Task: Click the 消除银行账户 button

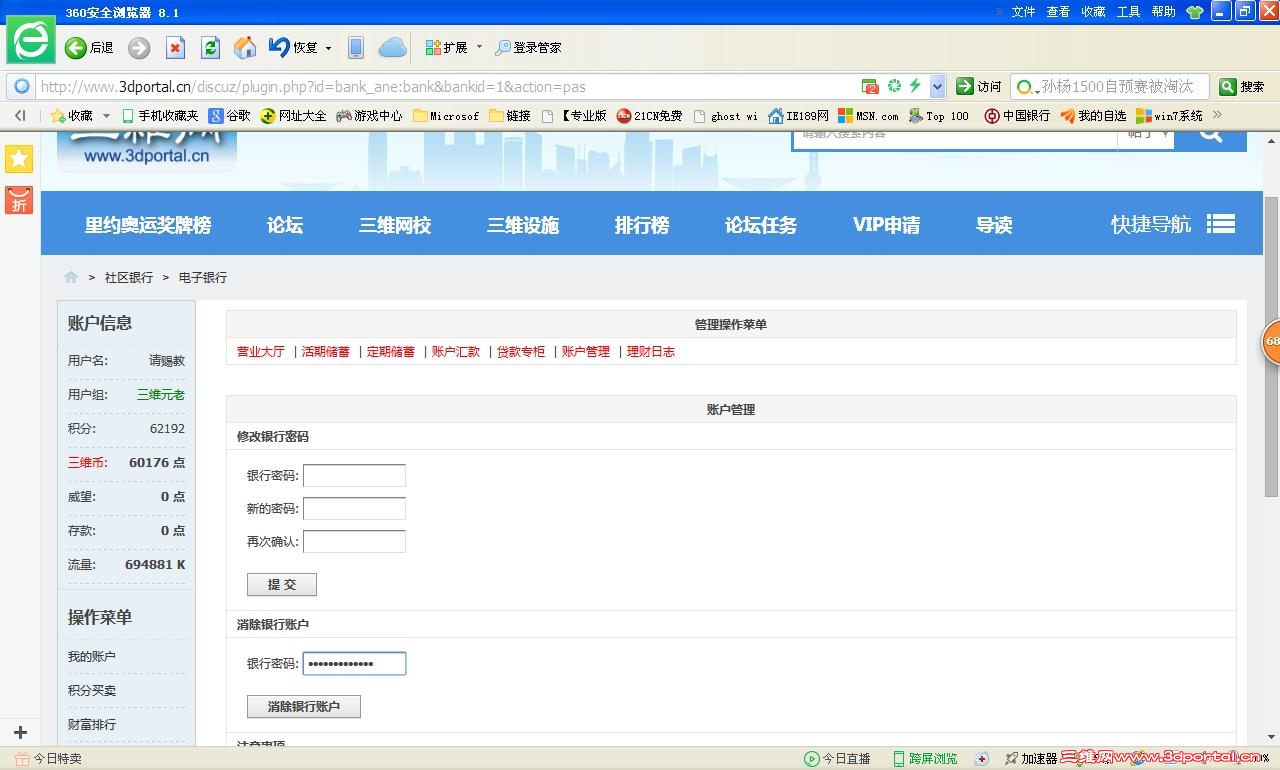Action: coord(304,706)
